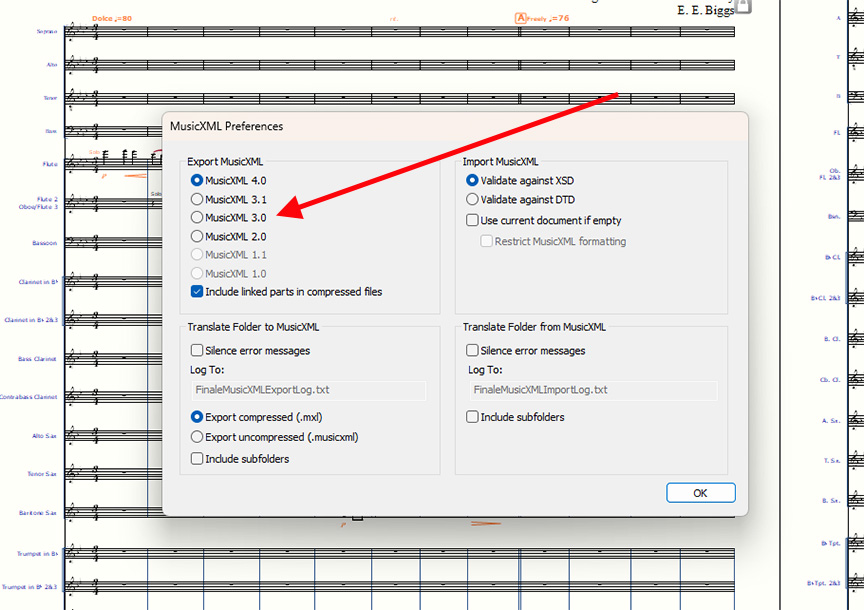This screenshot has width=864, height=610.
Task: Uncheck Include linked parts in compressed files
Action: (x=197, y=292)
